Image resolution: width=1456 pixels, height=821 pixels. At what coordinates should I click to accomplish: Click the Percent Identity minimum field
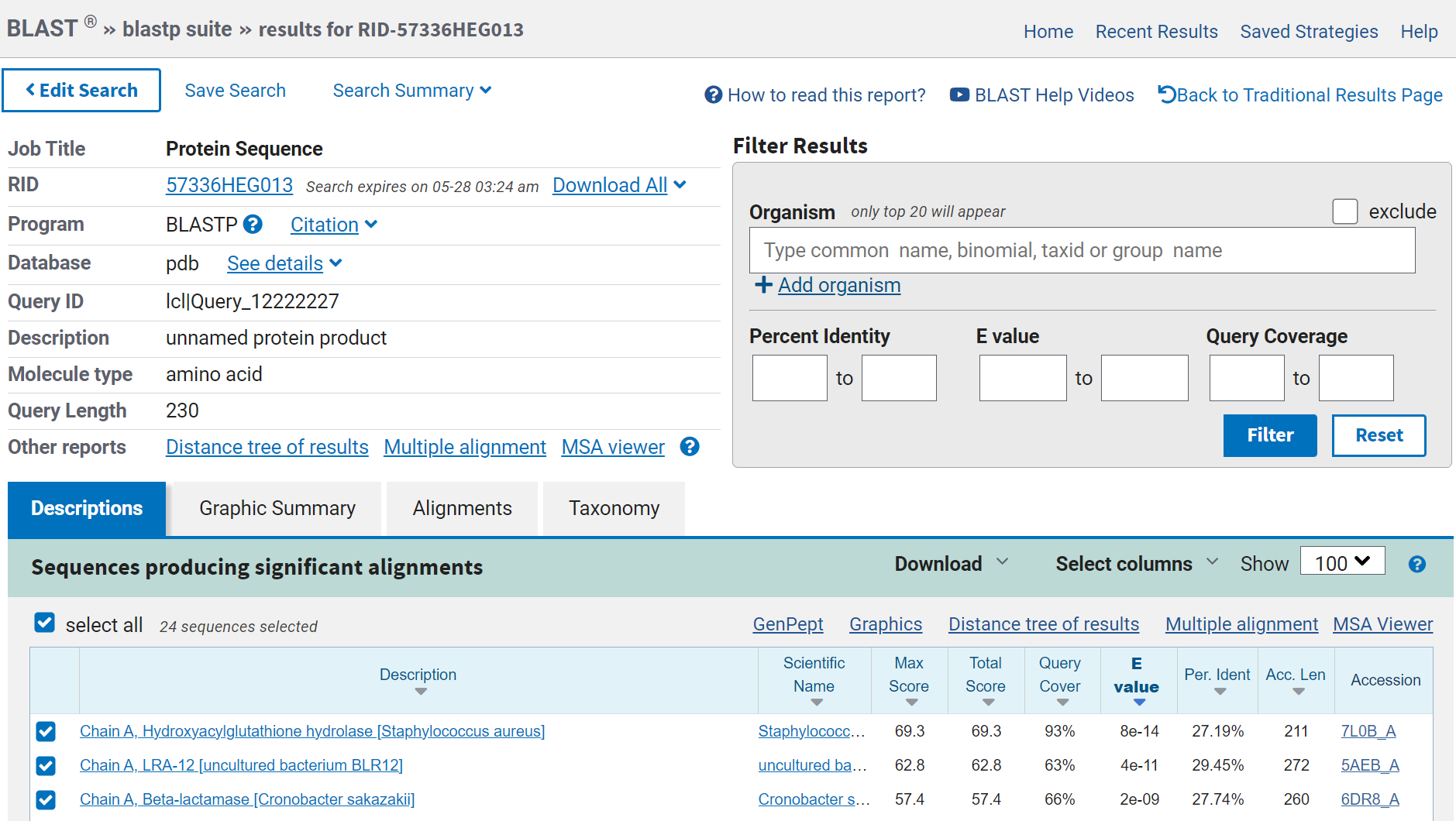790,378
